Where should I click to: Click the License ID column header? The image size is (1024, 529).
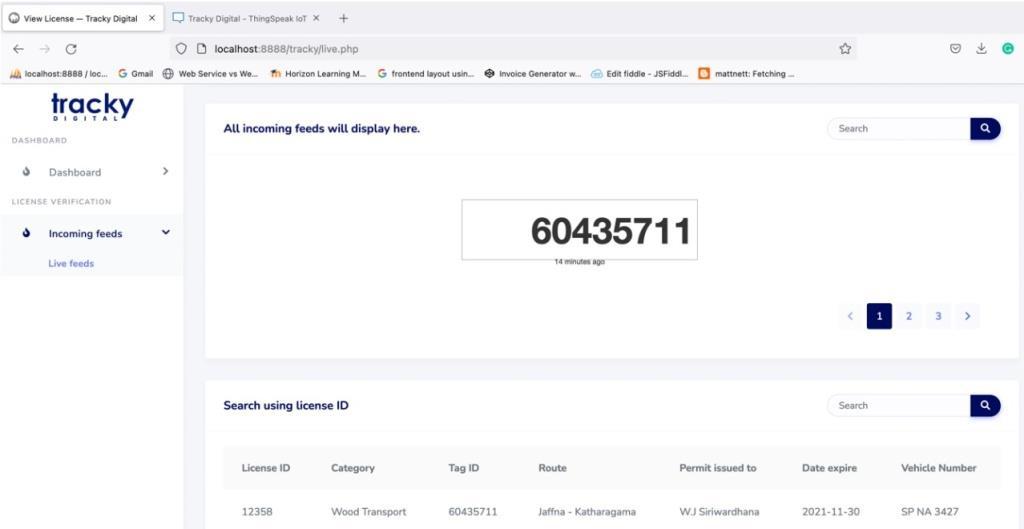pyautogui.click(x=266, y=468)
